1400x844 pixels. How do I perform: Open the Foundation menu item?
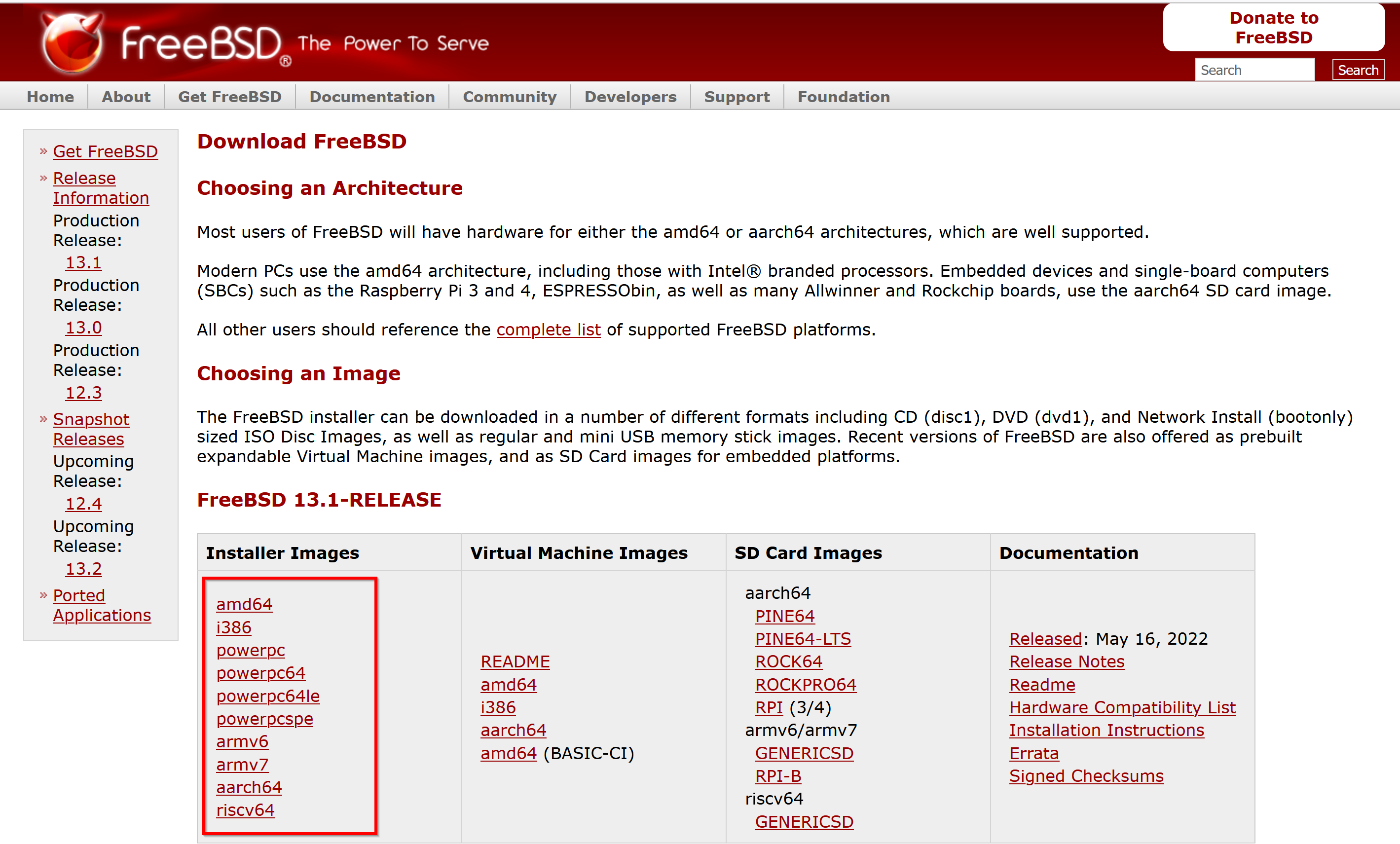point(844,97)
